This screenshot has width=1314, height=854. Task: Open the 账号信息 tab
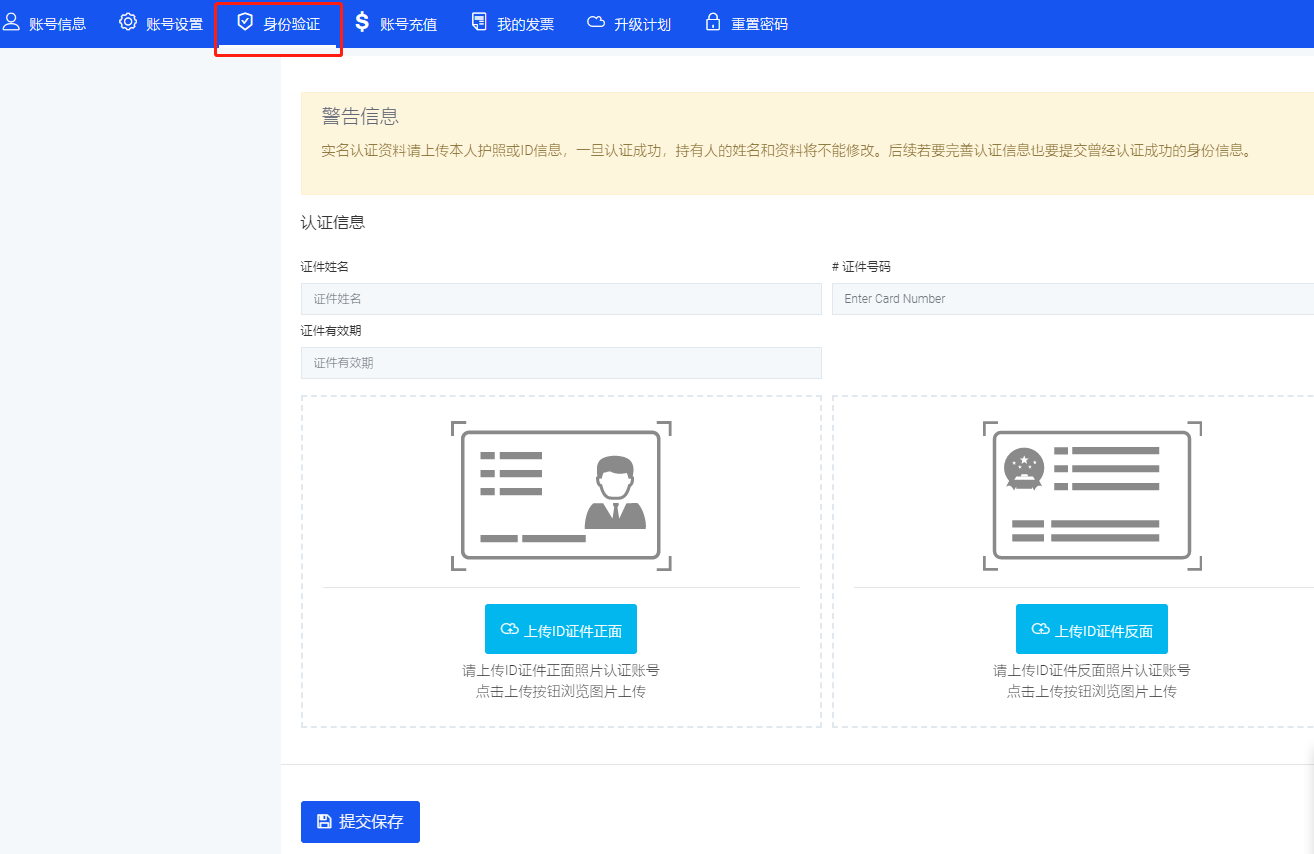[x=45, y=23]
